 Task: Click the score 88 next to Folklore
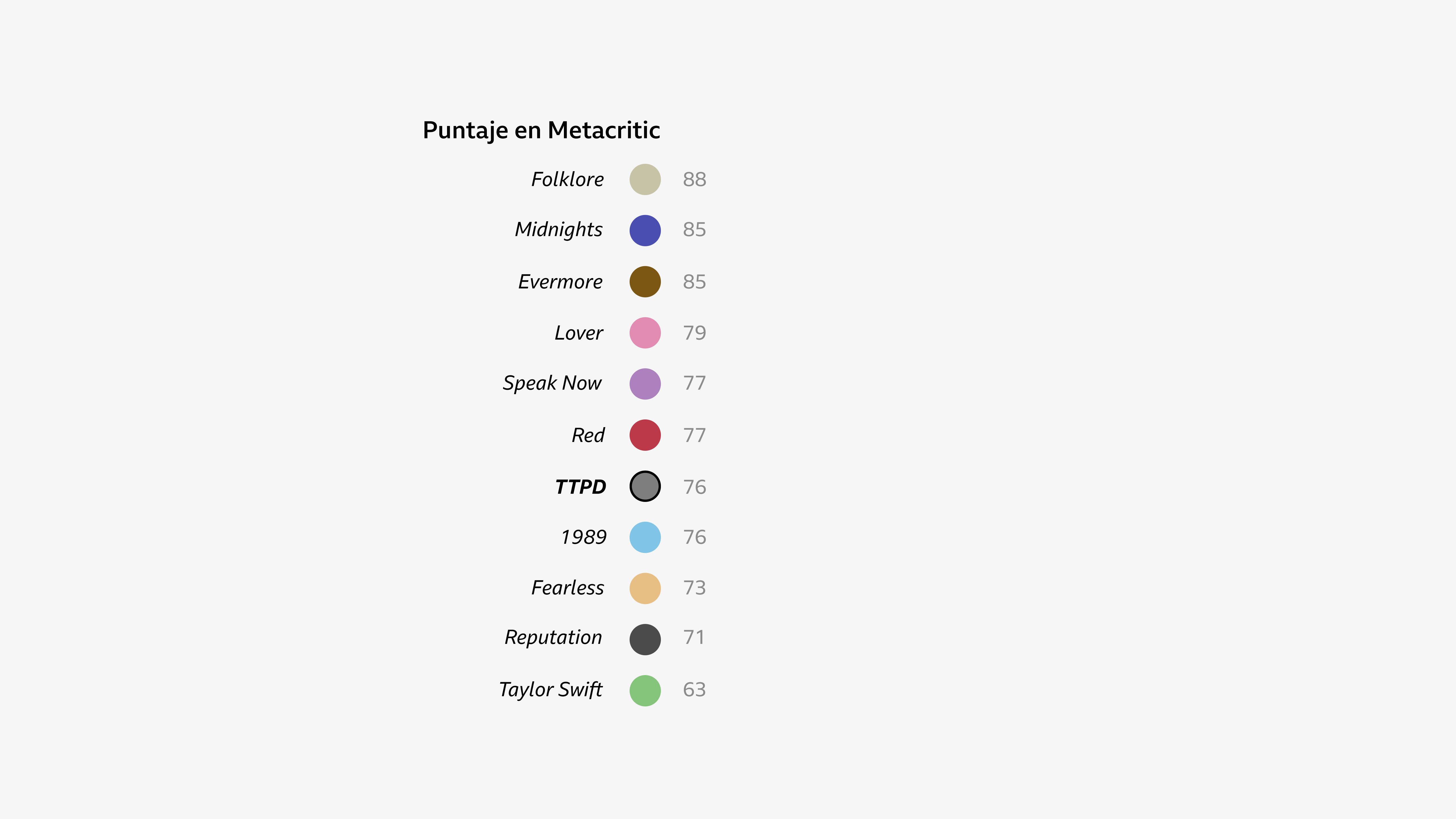click(x=694, y=180)
